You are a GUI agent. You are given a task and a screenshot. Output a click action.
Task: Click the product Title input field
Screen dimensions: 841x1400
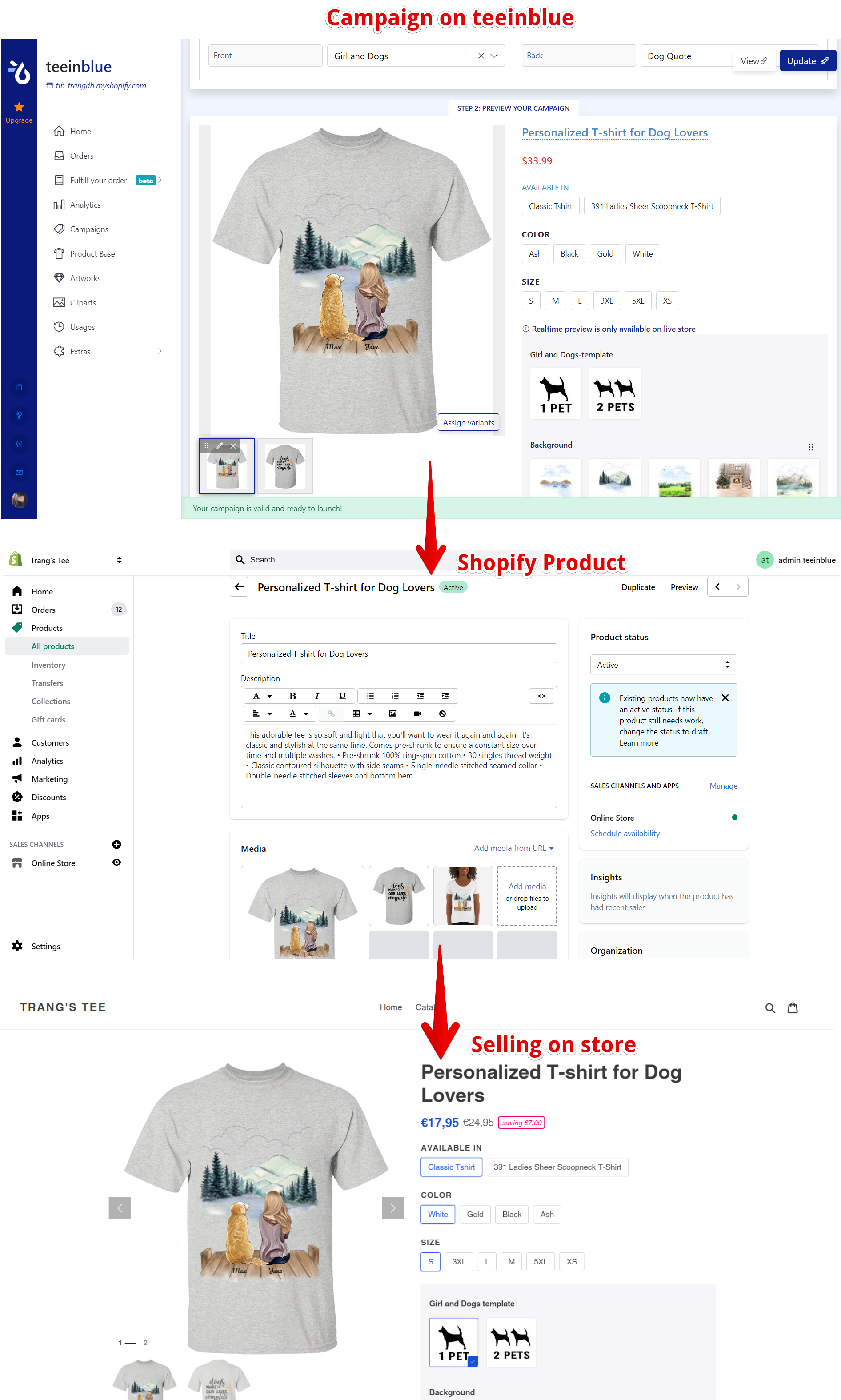tap(398, 654)
